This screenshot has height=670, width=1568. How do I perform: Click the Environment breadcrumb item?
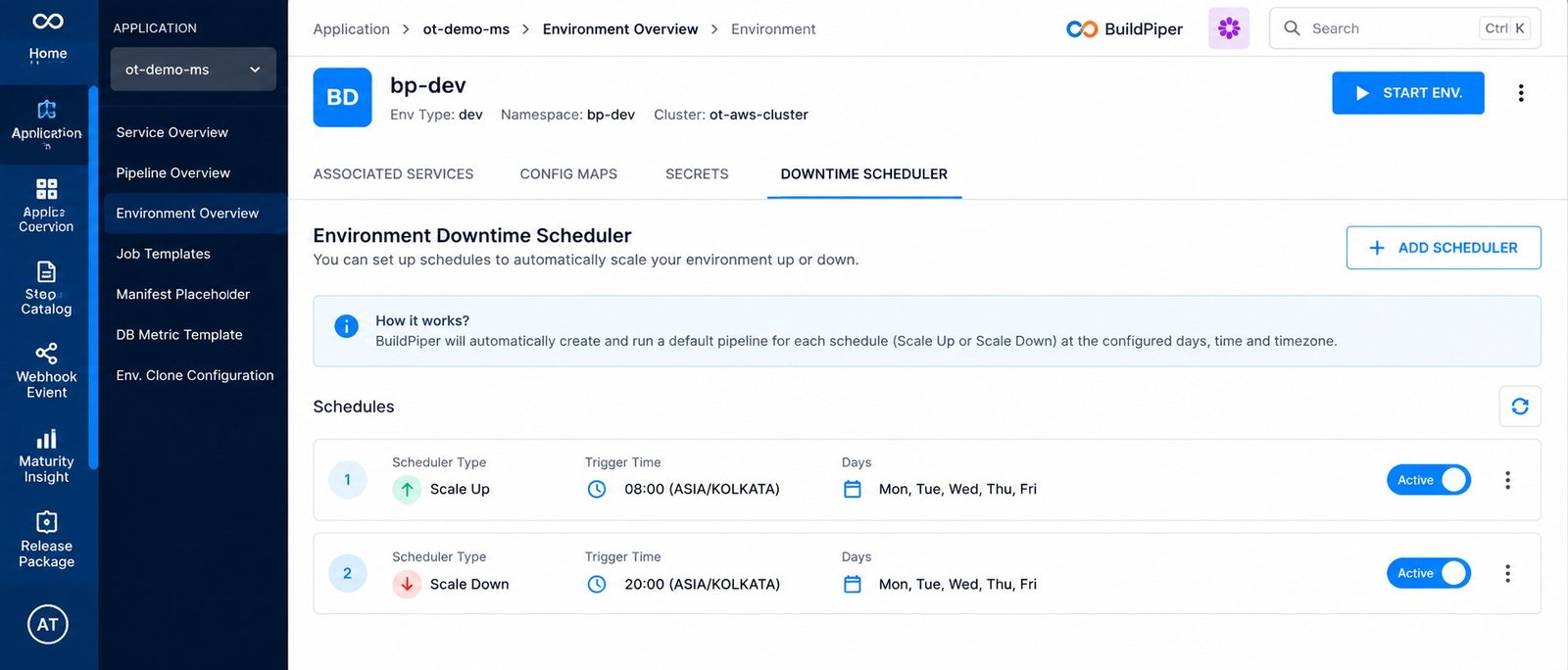click(773, 29)
